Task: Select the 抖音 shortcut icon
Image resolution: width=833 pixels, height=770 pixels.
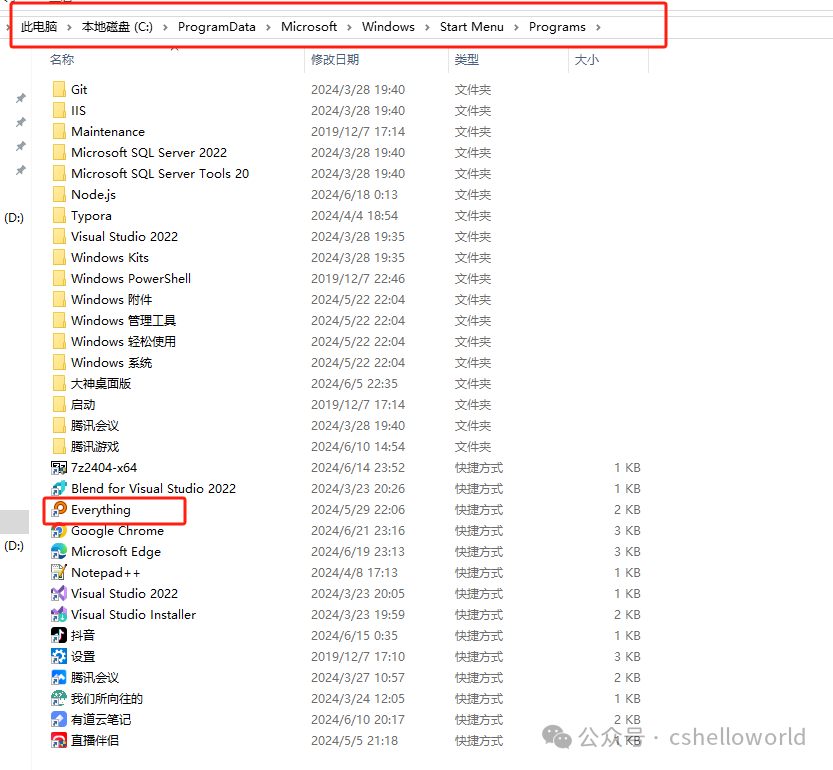Action: (59, 636)
